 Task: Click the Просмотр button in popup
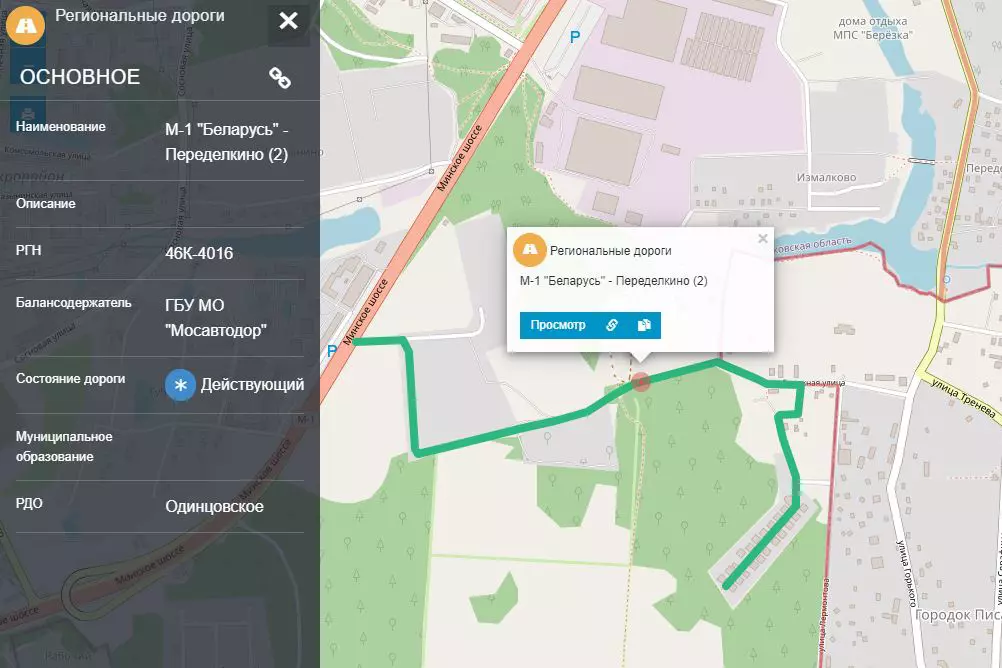pos(558,325)
